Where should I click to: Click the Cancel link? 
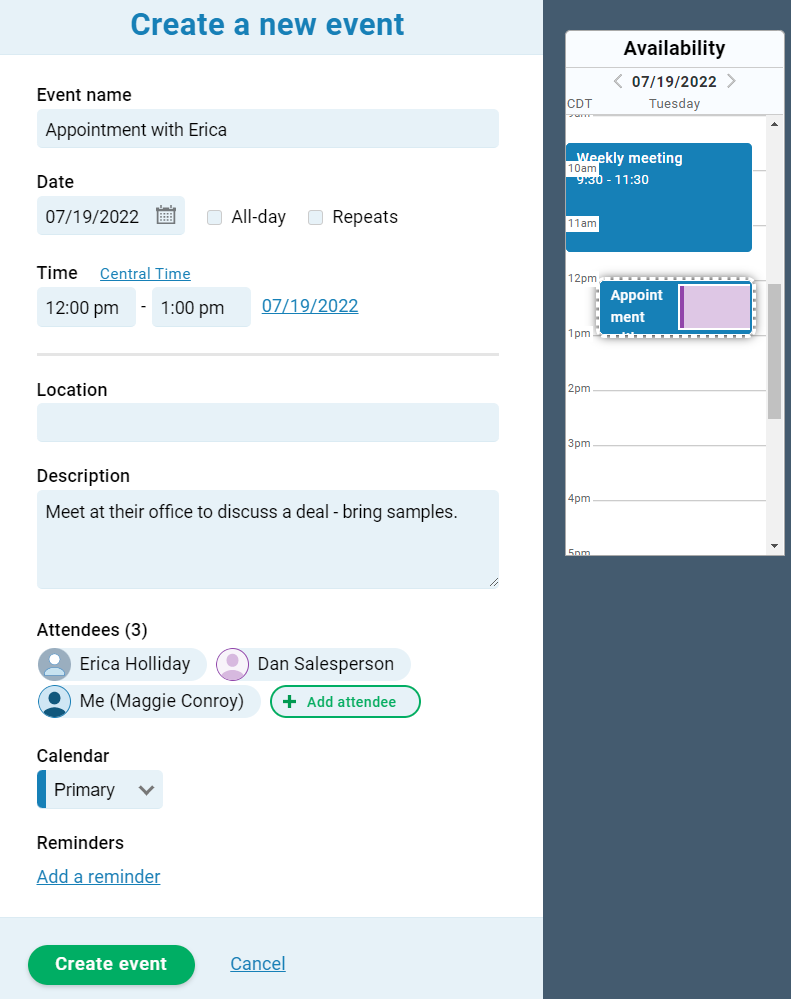258,964
